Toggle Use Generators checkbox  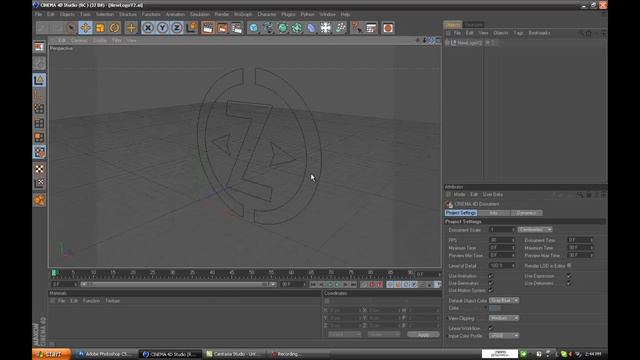click(x=491, y=283)
